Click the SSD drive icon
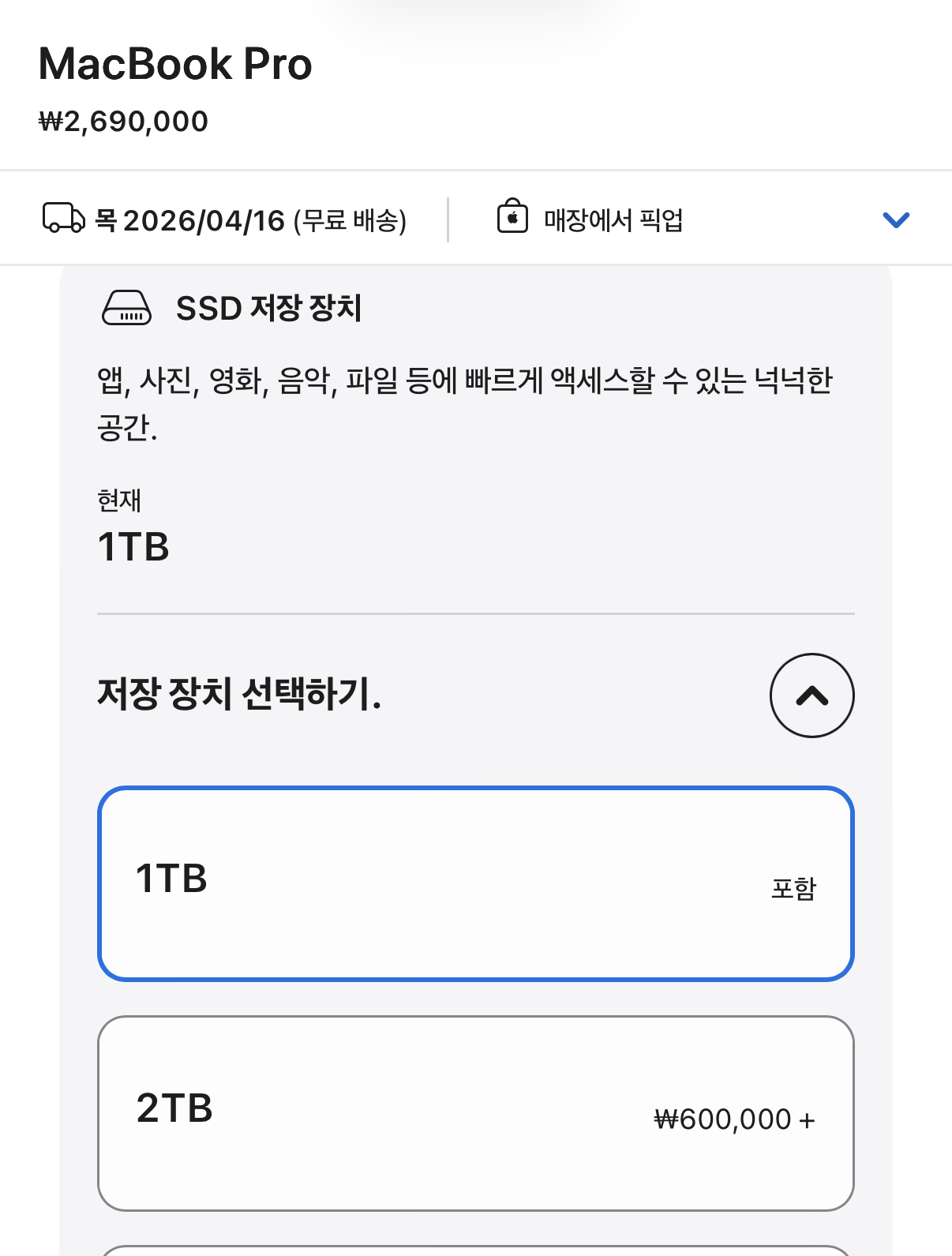952x1256 pixels. 126,308
